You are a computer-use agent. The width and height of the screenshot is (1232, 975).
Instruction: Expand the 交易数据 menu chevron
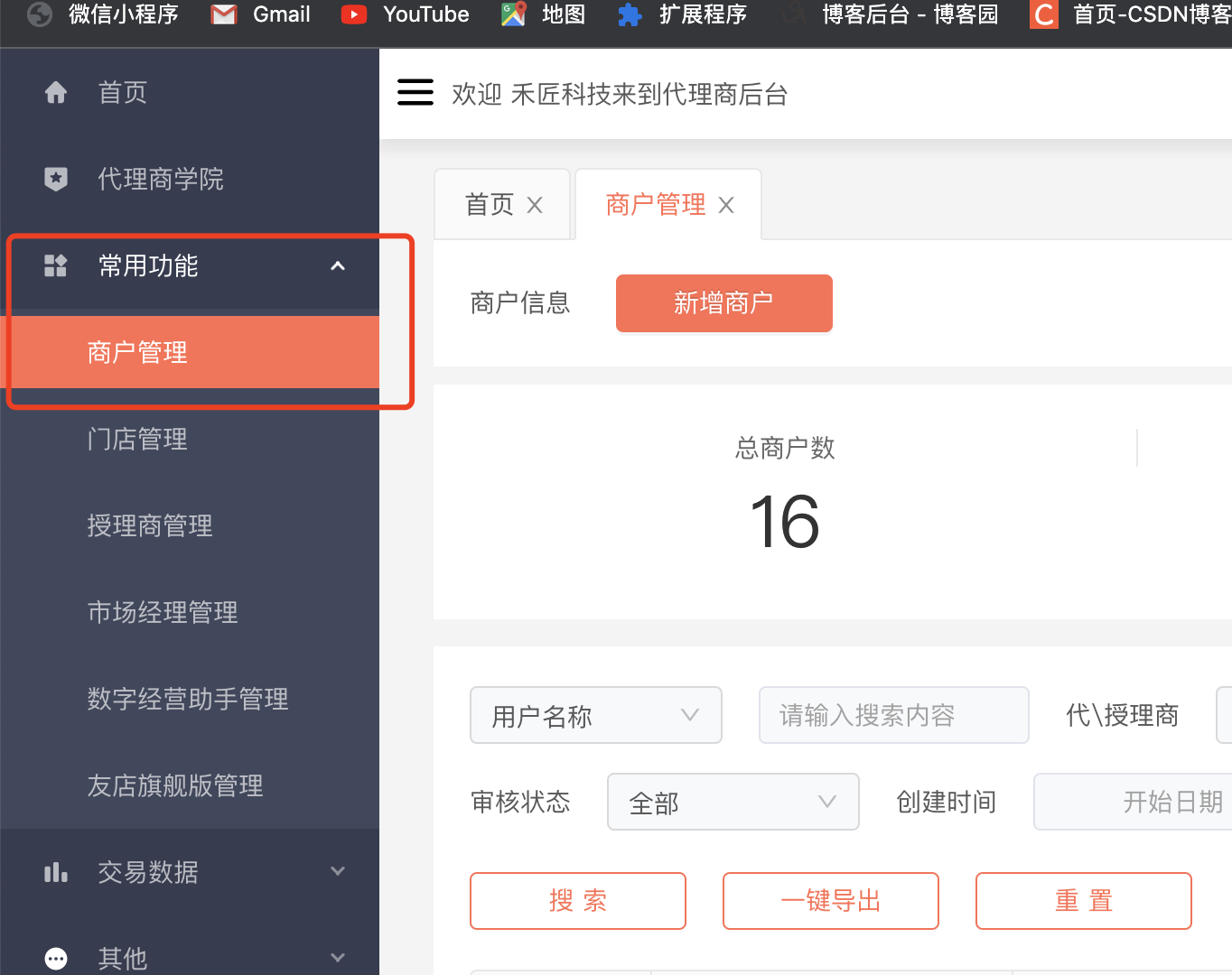coord(338,871)
